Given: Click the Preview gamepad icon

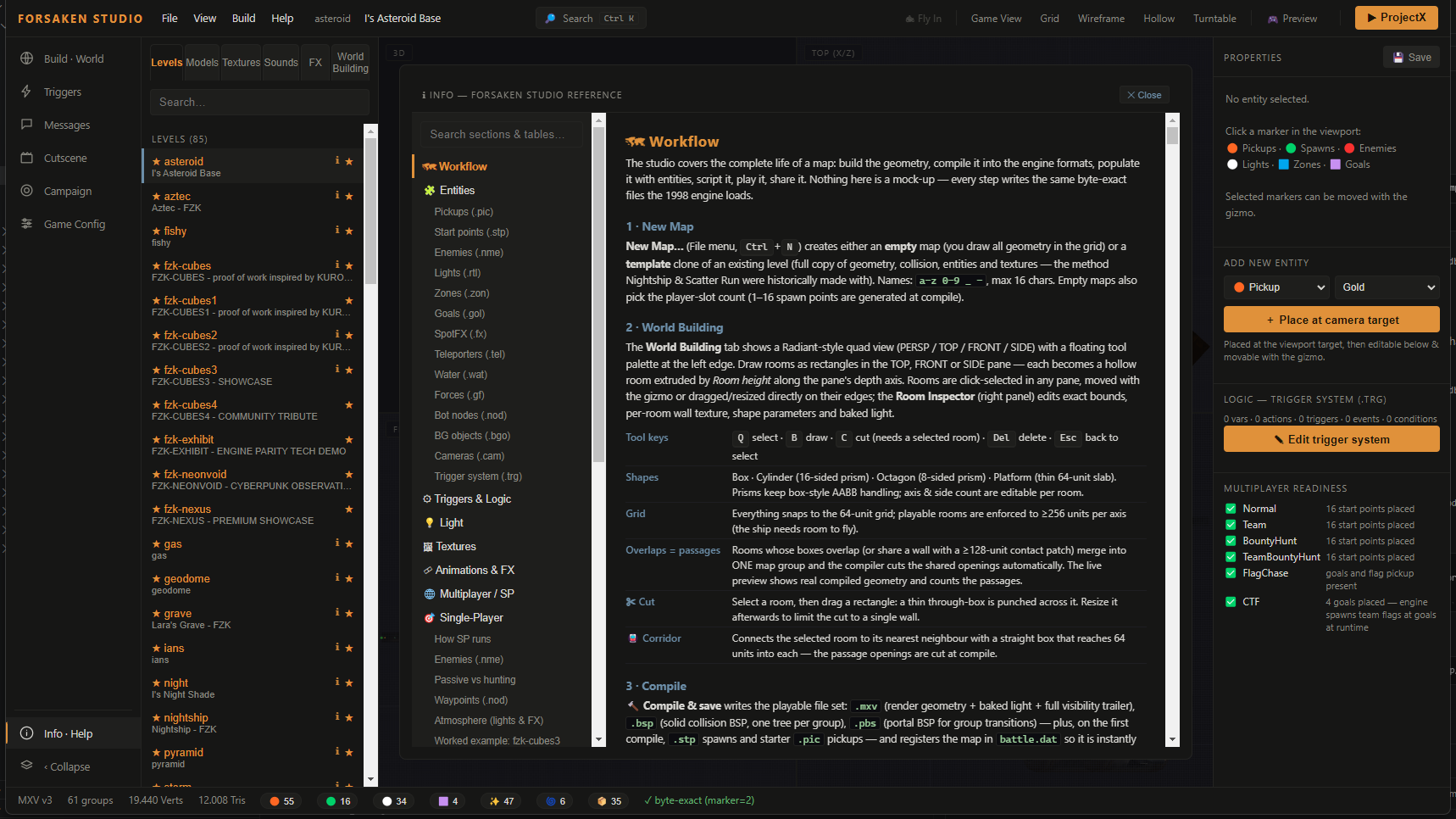Looking at the screenshot, I should click(1272, 19).
